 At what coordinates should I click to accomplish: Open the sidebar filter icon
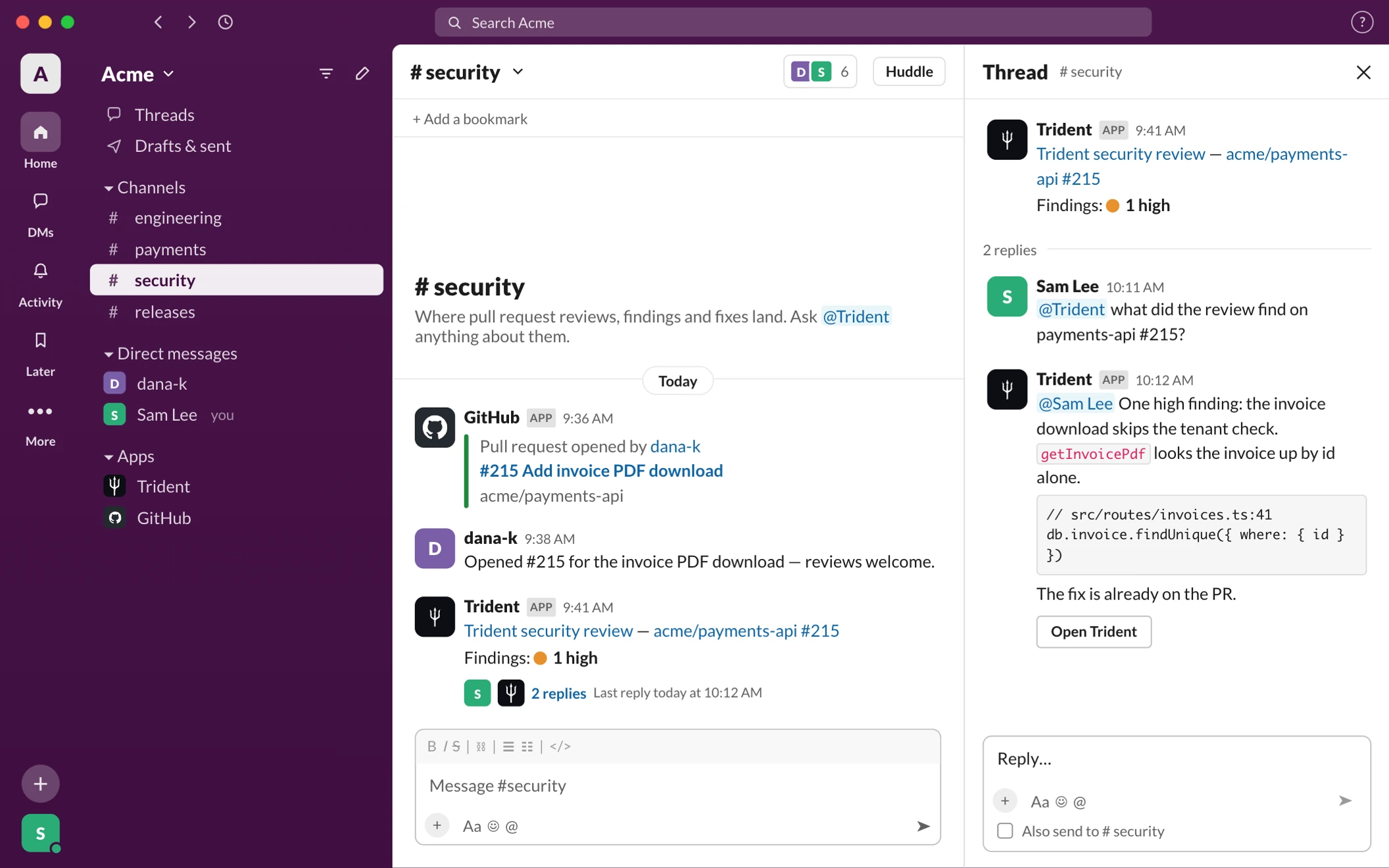326,74
